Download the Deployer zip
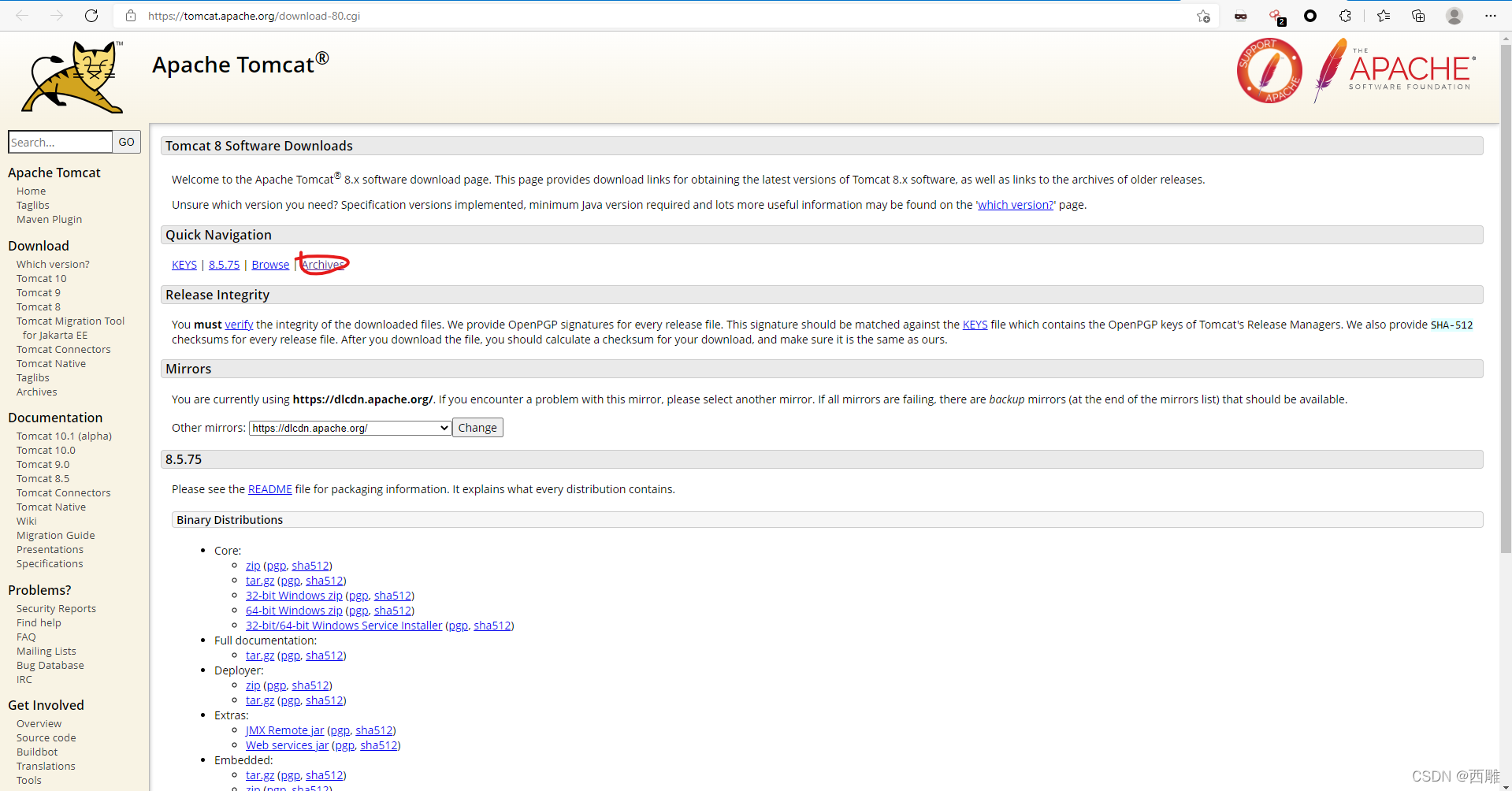This screenshot has height=791, width=1512. coord(253,685)
